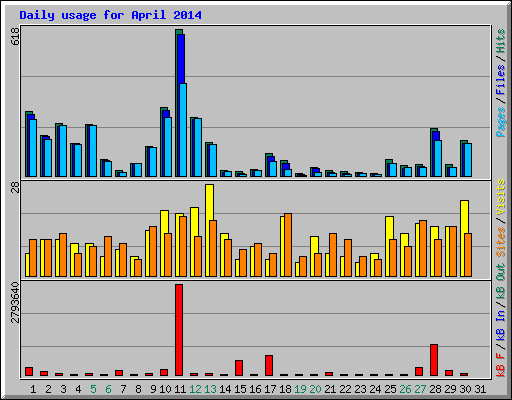Viewport: 512px width, 400px height.
Task: Click the 'Sites' legend label
Action: (500, 242)
